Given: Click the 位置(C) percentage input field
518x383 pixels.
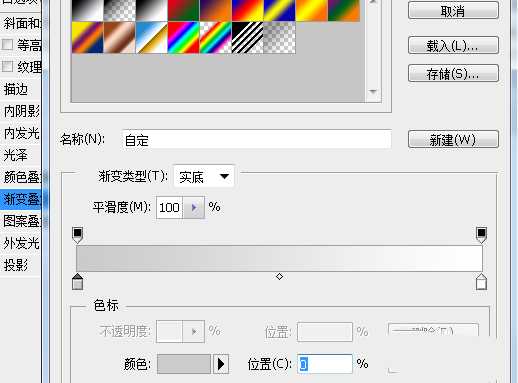Looking at the screenshot, I should [325, 364].
